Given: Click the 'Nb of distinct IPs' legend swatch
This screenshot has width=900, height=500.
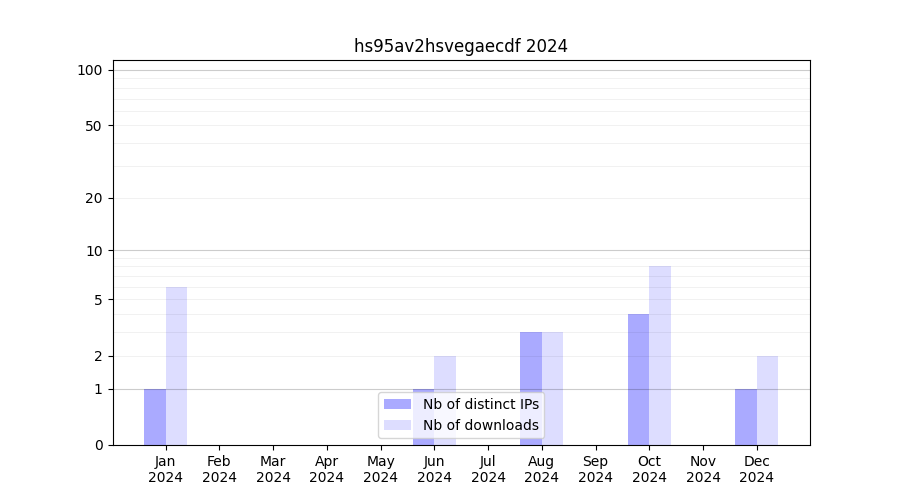Looking at the screenshot, I should [397, 404].
